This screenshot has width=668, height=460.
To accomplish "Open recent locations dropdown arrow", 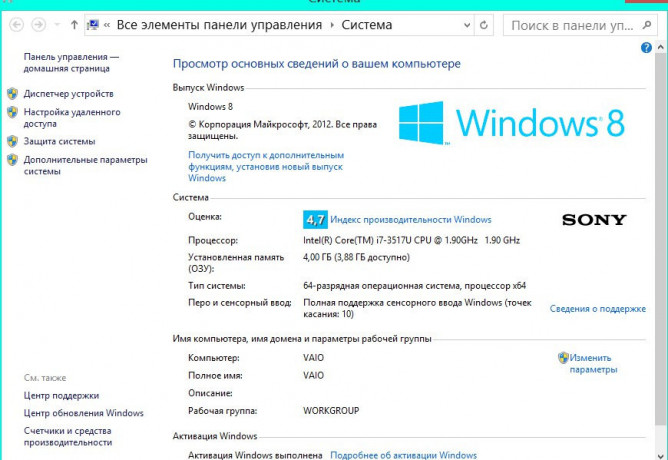I will pos(57,25).
